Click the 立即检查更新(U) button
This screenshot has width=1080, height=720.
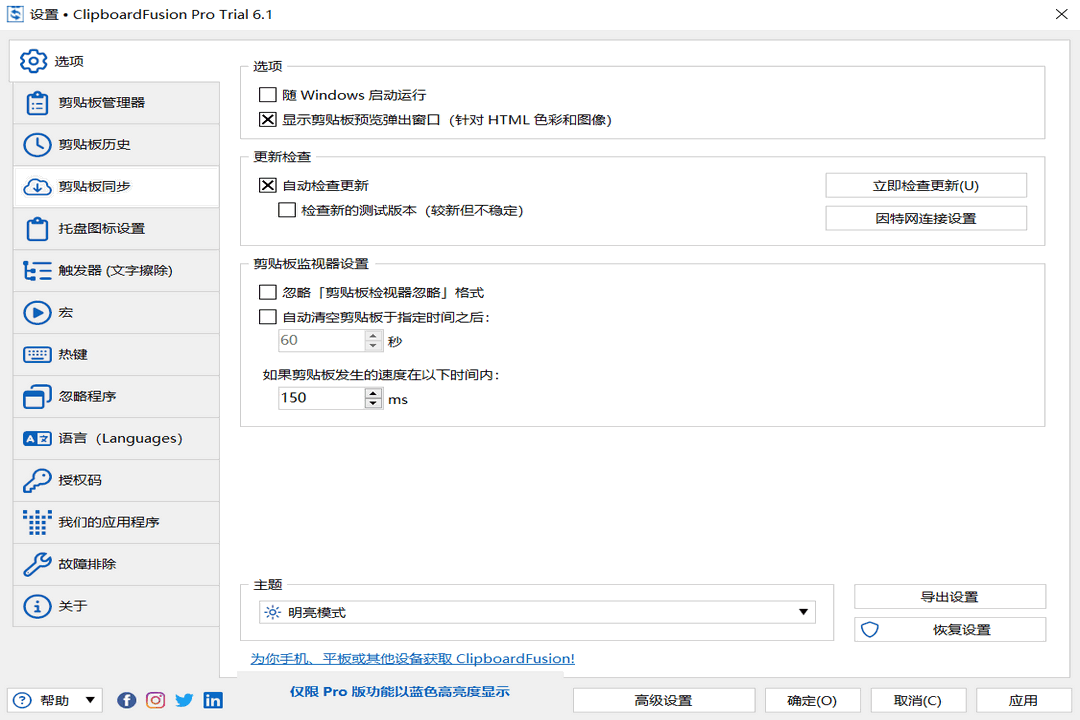925,185
